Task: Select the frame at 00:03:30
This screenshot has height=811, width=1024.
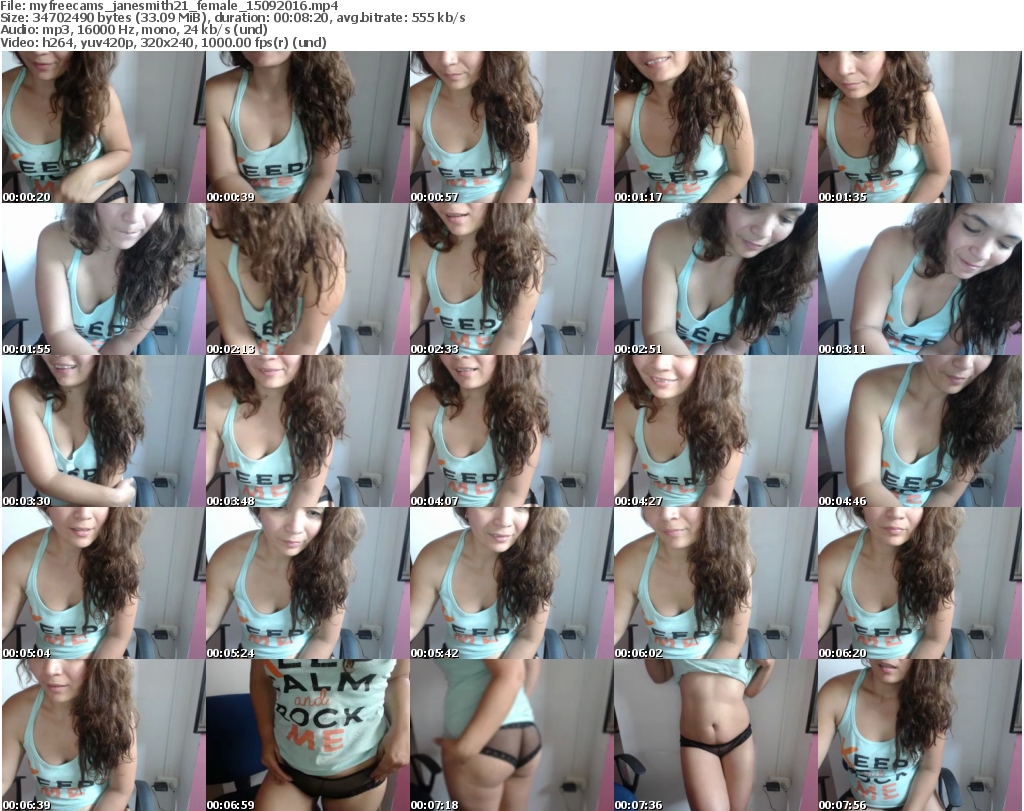Action: tap(103, 431)
